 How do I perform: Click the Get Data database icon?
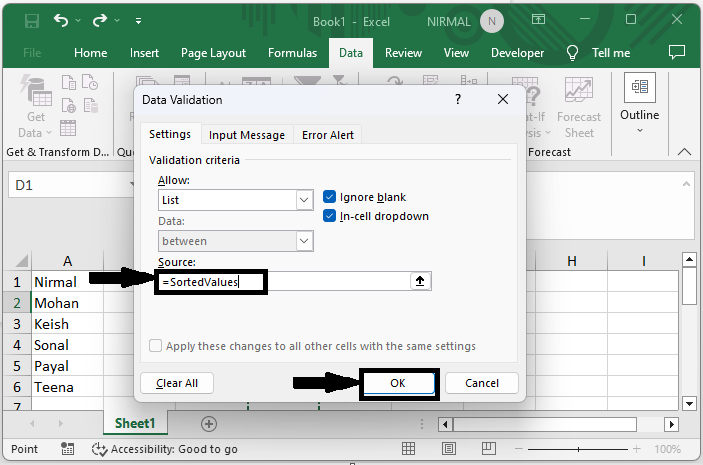36,92
